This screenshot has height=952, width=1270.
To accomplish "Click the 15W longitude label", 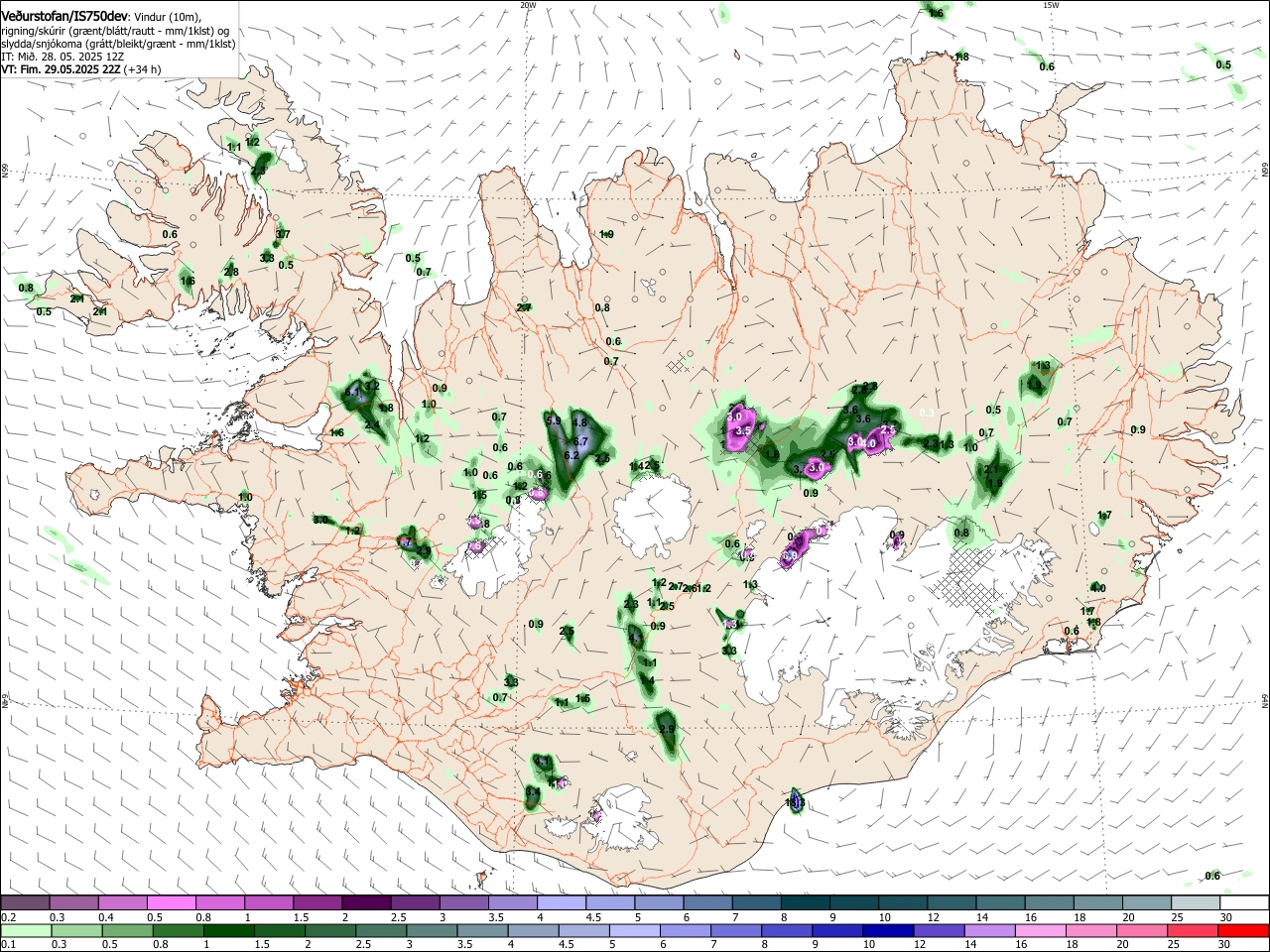I will [x=1051, y=5].
